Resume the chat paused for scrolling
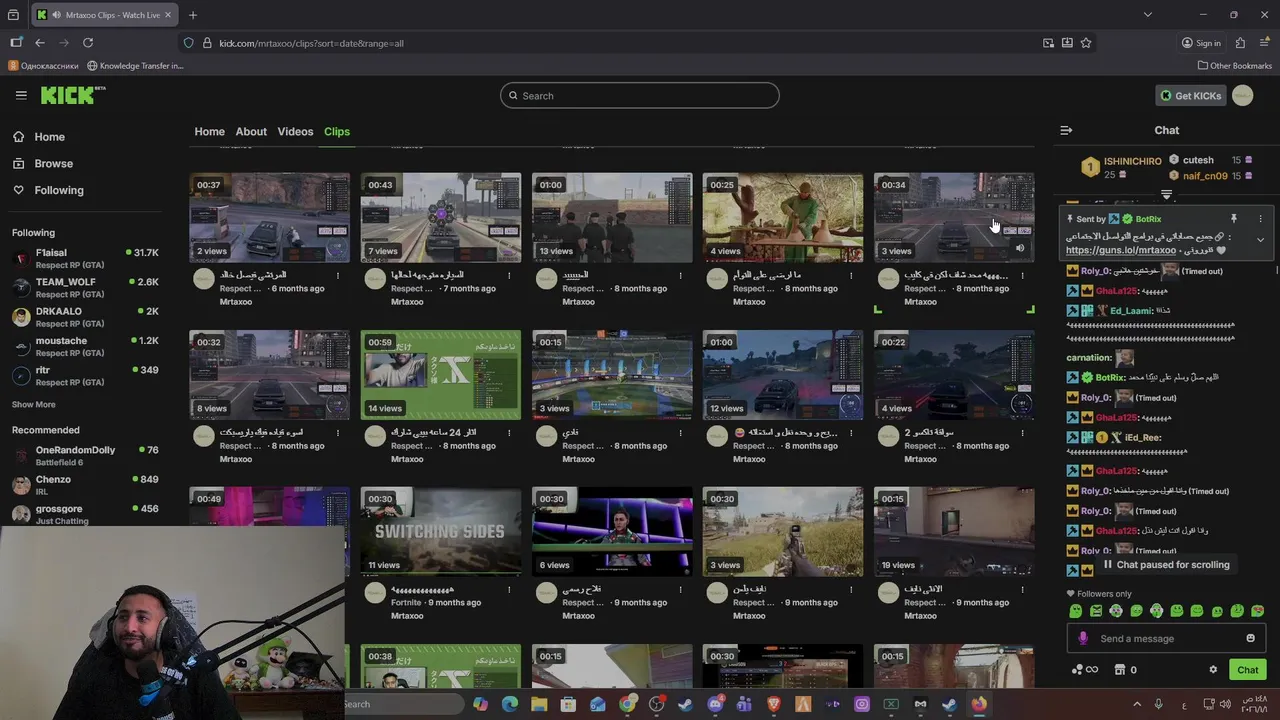 pyautogui.click(x=1166, y=564)
